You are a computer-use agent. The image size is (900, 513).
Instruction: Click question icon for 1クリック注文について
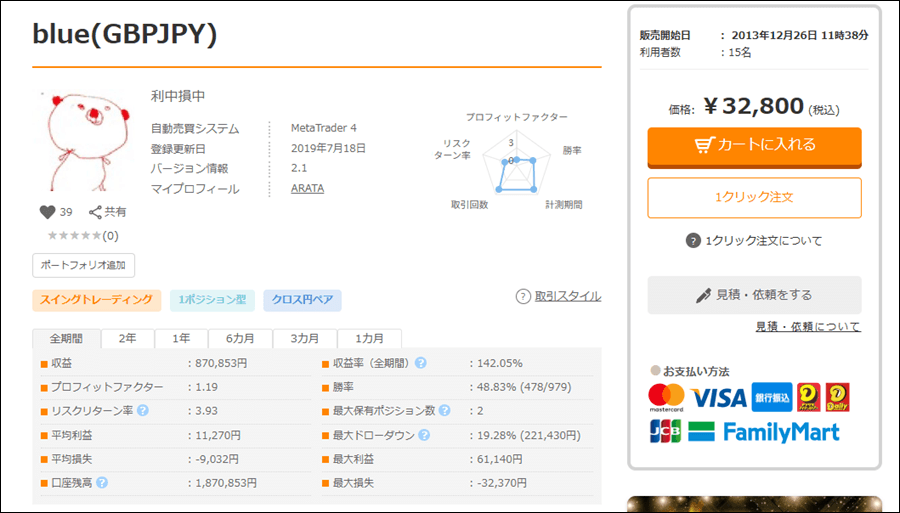pyautogui.click(x=692, y=241)
